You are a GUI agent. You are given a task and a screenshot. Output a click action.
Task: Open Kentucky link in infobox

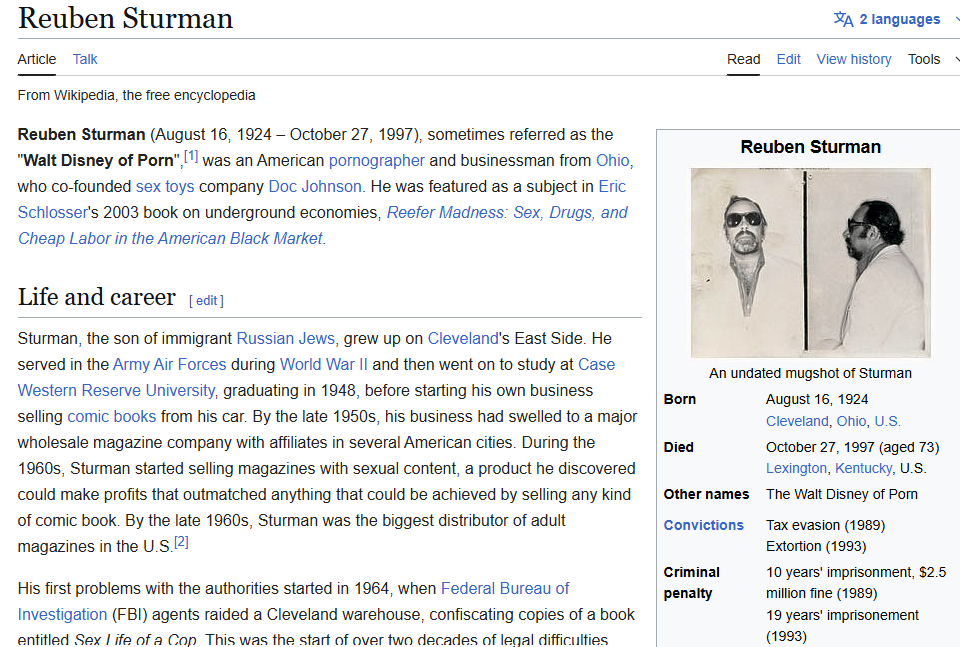[863, 469]
